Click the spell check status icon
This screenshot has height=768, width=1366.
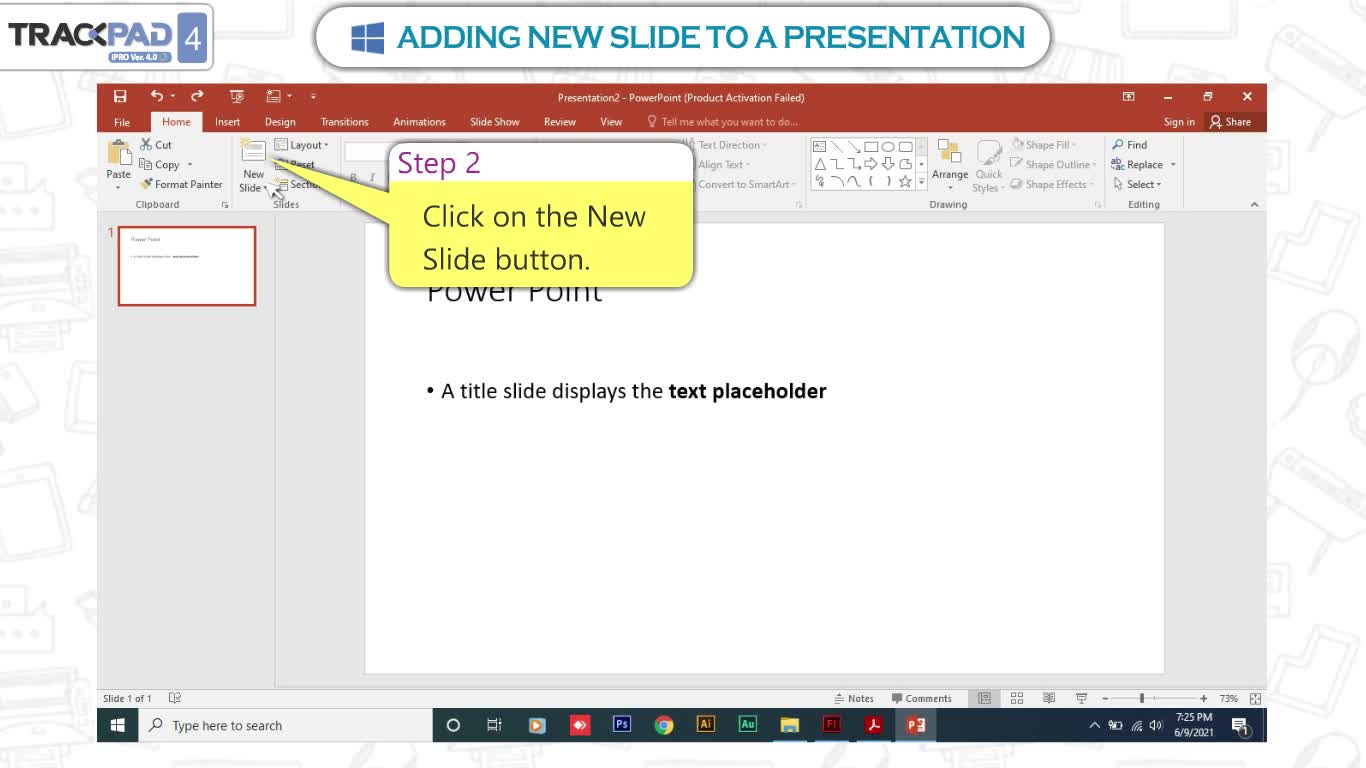[x=175, y=698]
